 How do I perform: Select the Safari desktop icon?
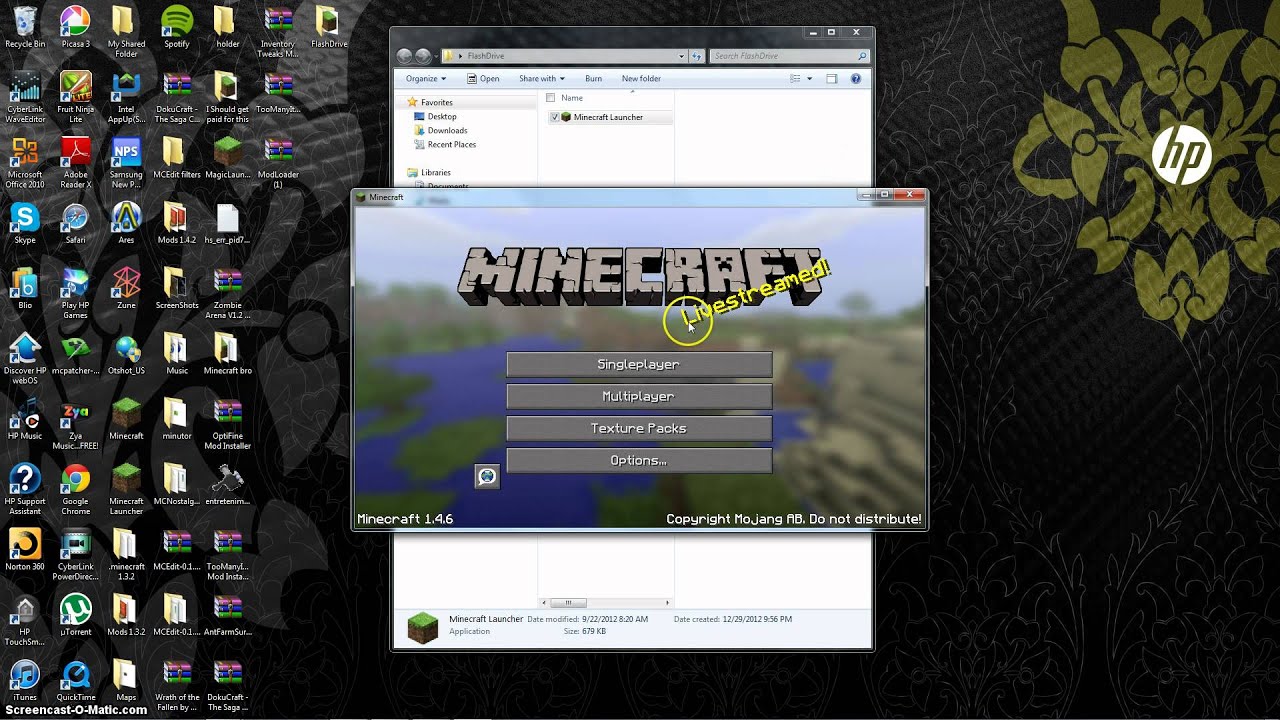[x=76, y=223]
